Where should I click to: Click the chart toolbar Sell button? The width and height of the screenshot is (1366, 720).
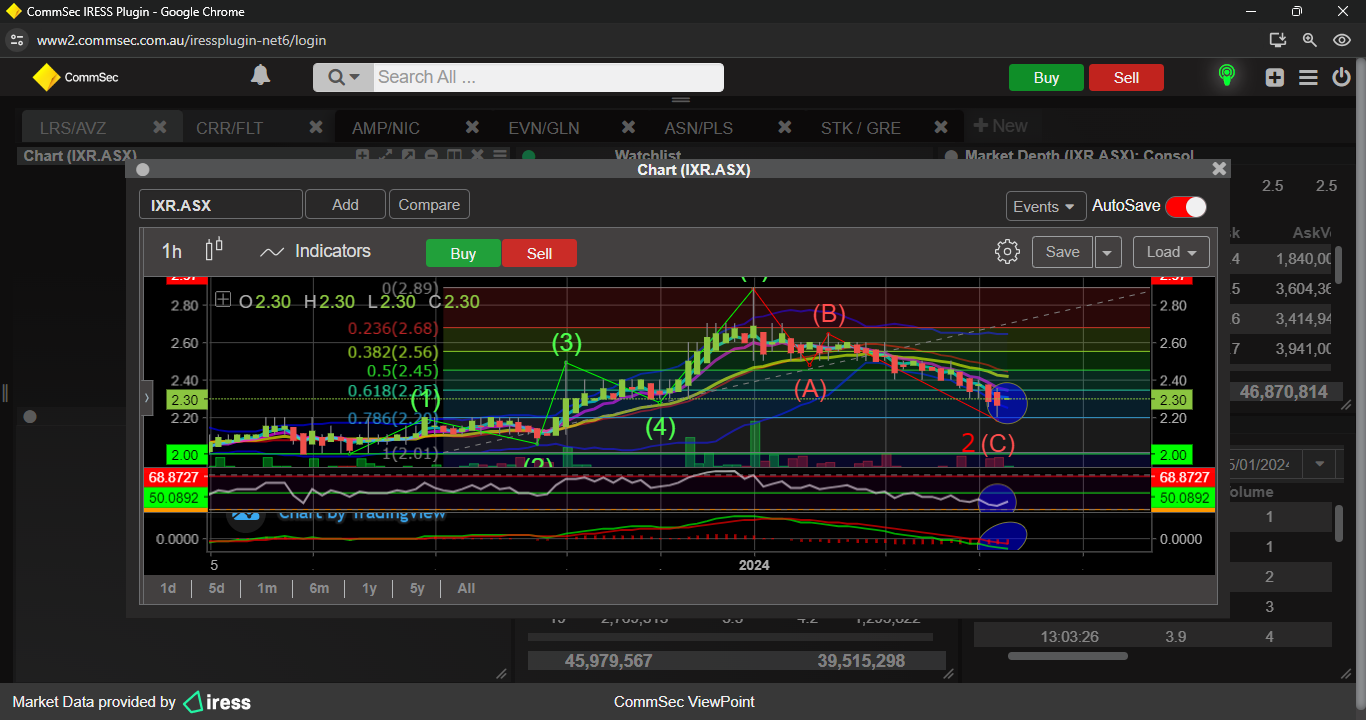(x=539, y=254)
